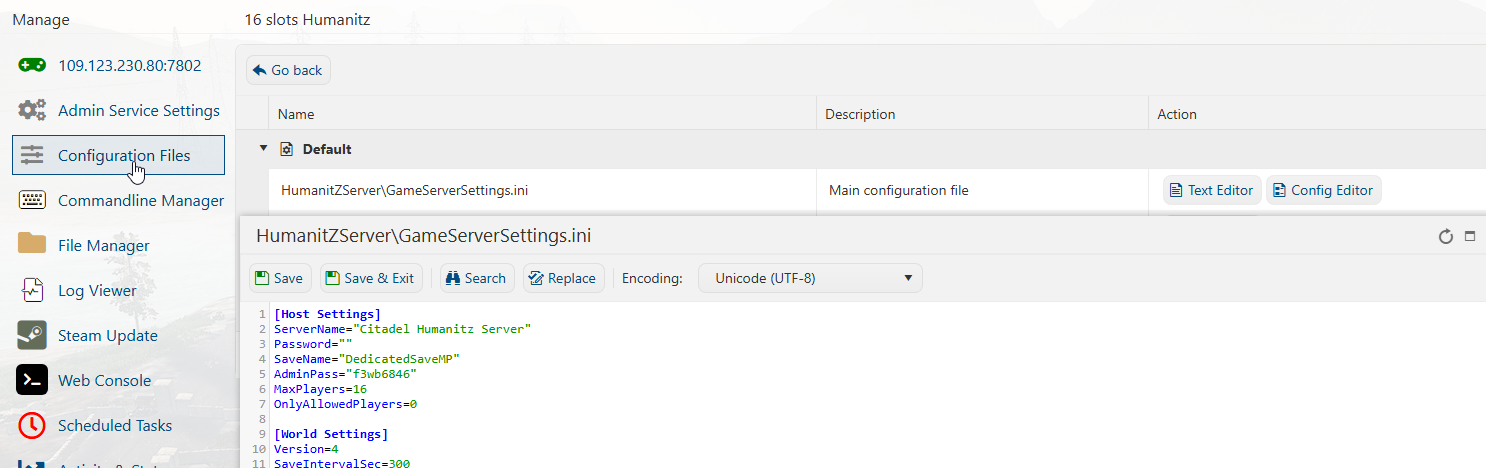
Task: Open the Encoding Unicode (UTF-8) dropdown
Action: pos(809,279)
